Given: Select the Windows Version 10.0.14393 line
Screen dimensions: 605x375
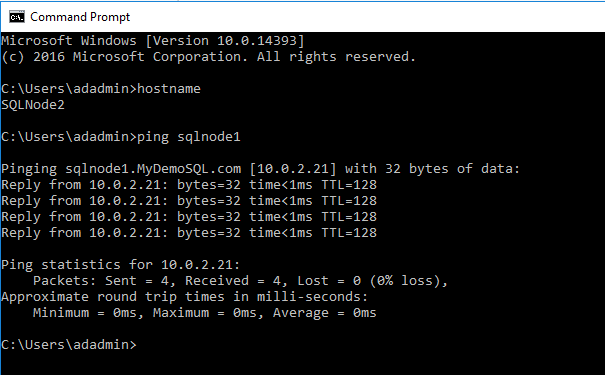Looking at the screenshot, I should [x=153, y=41].
